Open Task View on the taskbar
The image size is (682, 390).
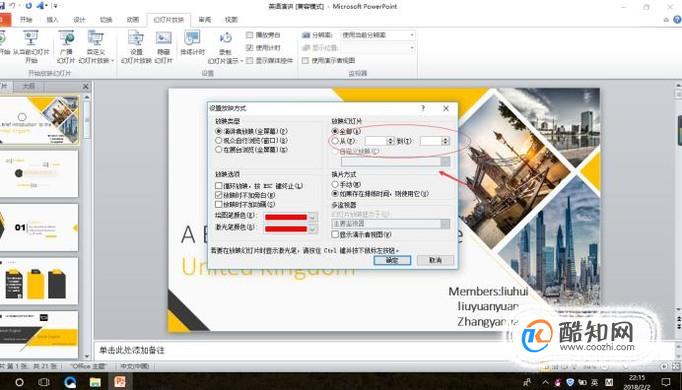(x=43, y=382)
